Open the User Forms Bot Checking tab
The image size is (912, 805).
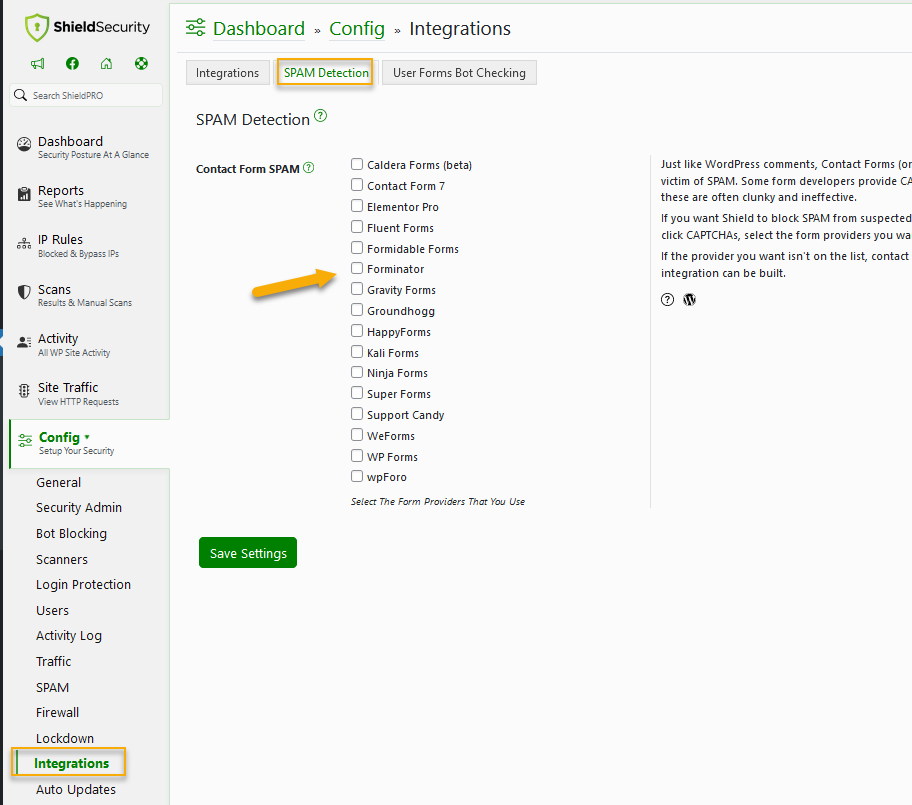tap(459, 73)
